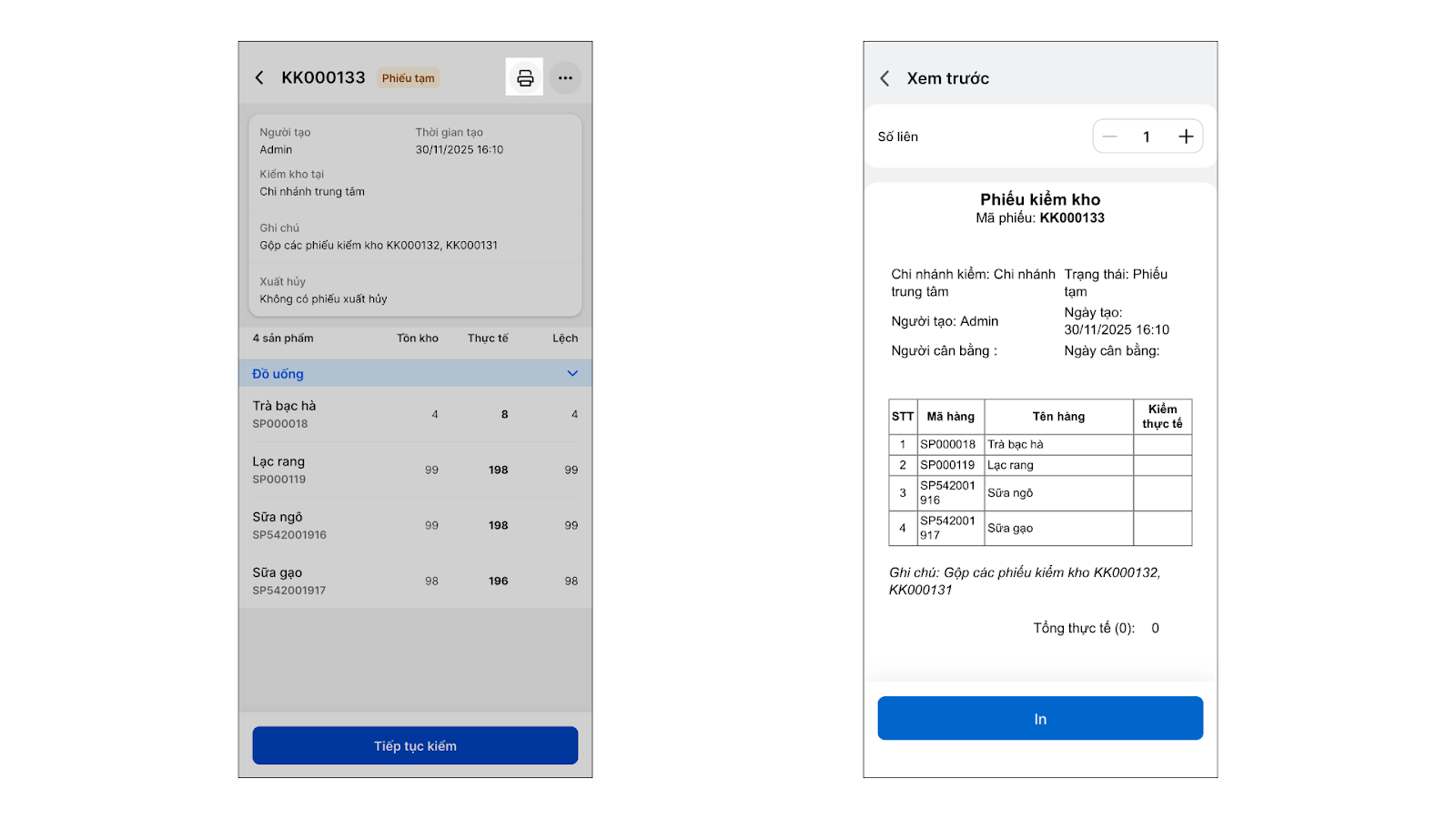Click the Admin creator name in details card
This screenshot has width=1456, height=819.
point(276,149)
